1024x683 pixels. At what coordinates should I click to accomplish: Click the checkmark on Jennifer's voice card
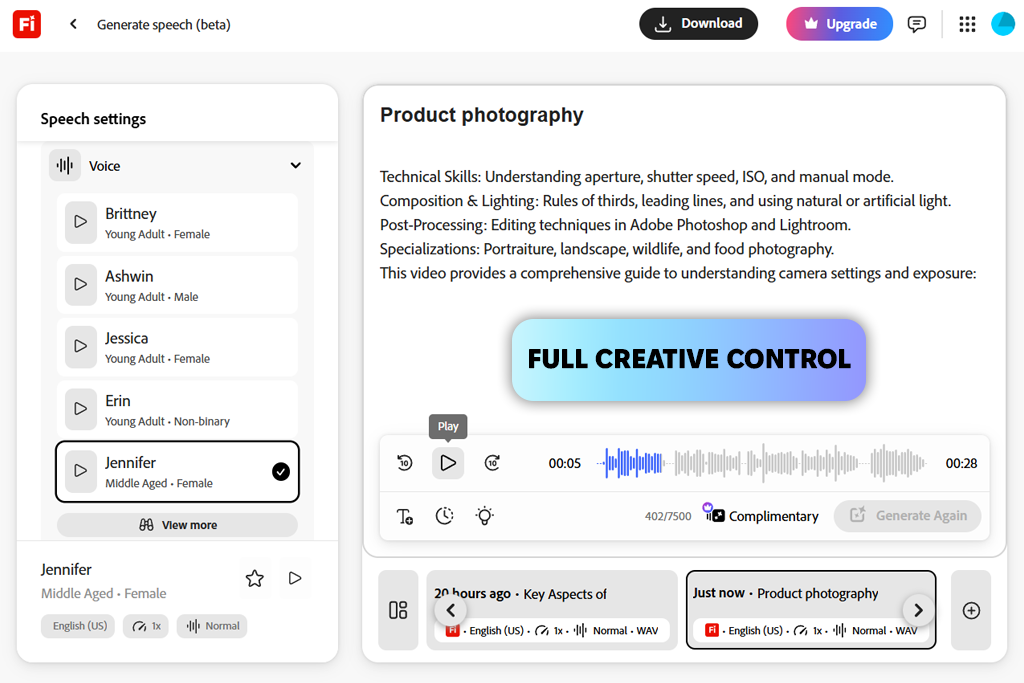tap(281, 471)
